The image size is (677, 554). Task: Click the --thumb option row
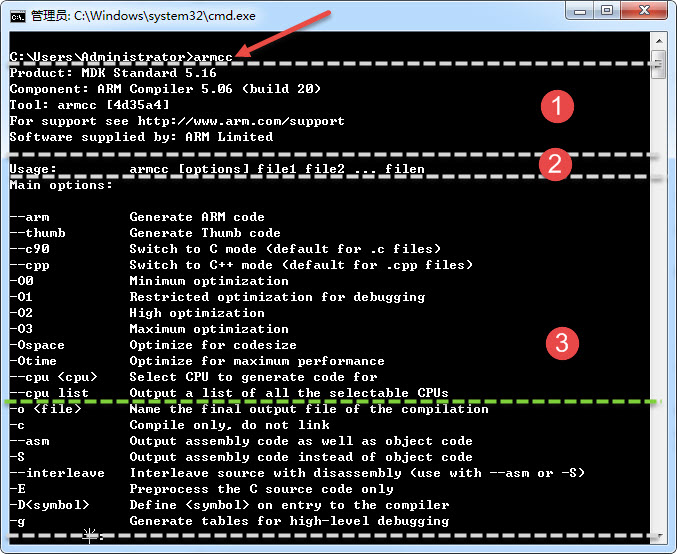coord(145,233)
